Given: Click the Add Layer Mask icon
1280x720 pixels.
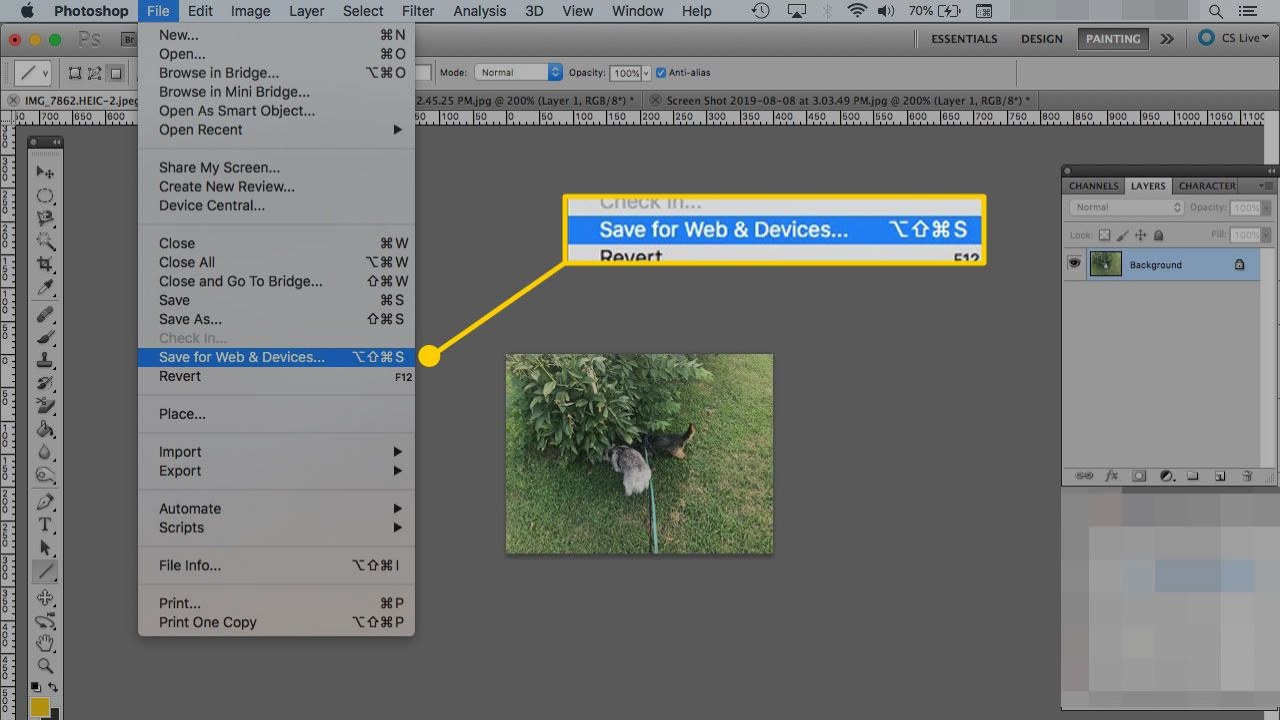Looking at the screenshot, I should [1139, 476].
